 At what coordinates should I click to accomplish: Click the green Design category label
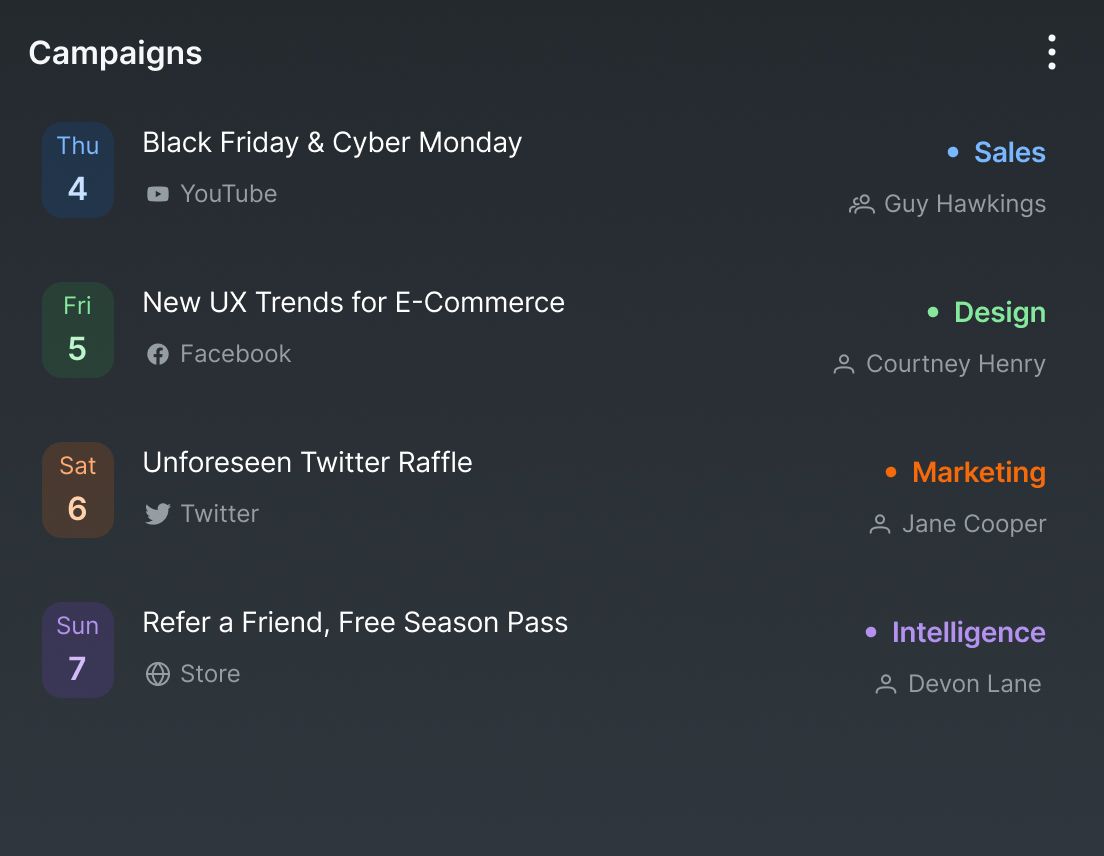(x=999, y=312)
